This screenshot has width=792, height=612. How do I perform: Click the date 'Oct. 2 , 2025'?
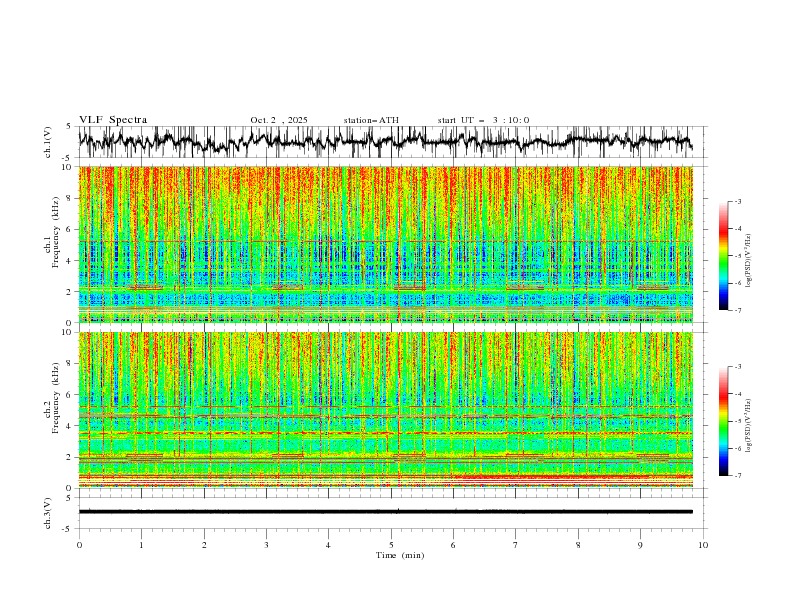pos(279,120)
